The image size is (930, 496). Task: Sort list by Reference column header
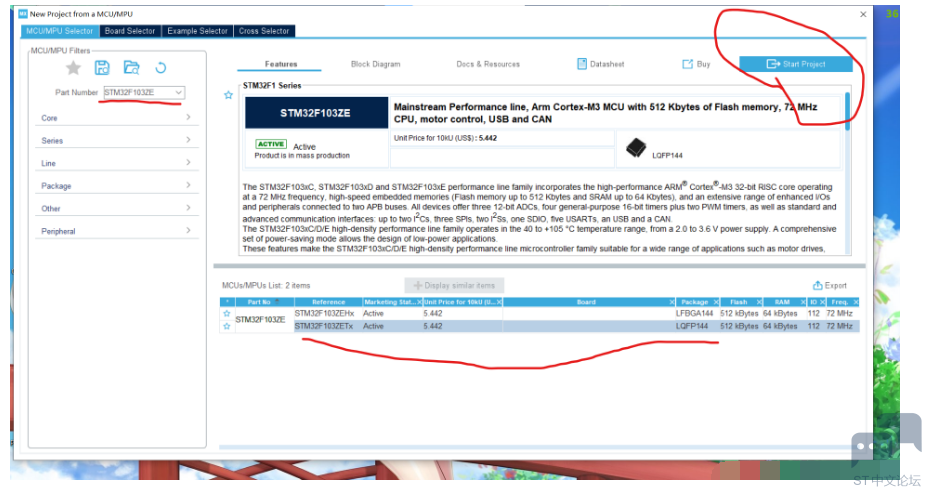[x=329, y=302]
